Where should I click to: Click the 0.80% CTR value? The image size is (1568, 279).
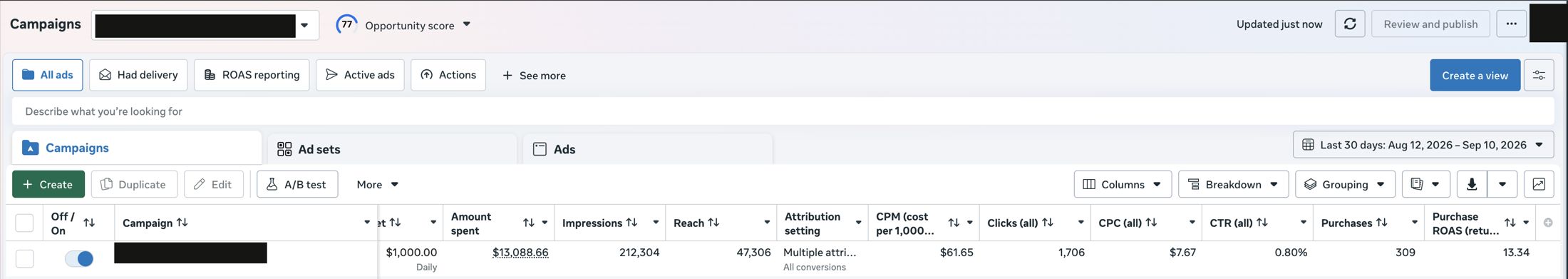click(1291, 253)
